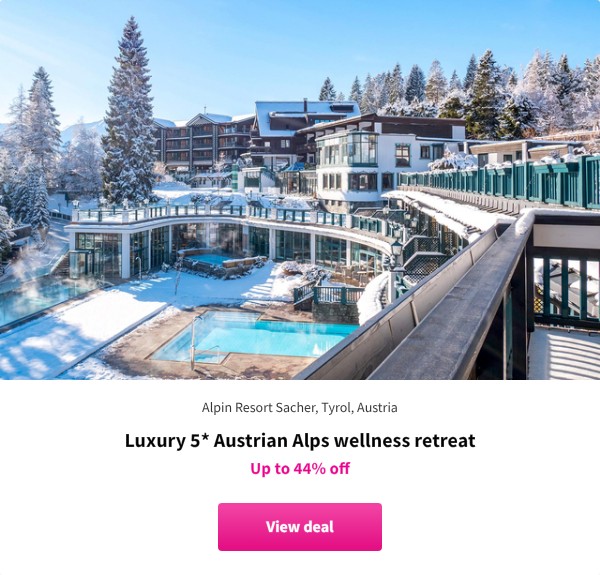600x575 pixels.
Task: Click the tall snow-covered fir tree in the image
Action: (x=129, y=115)
